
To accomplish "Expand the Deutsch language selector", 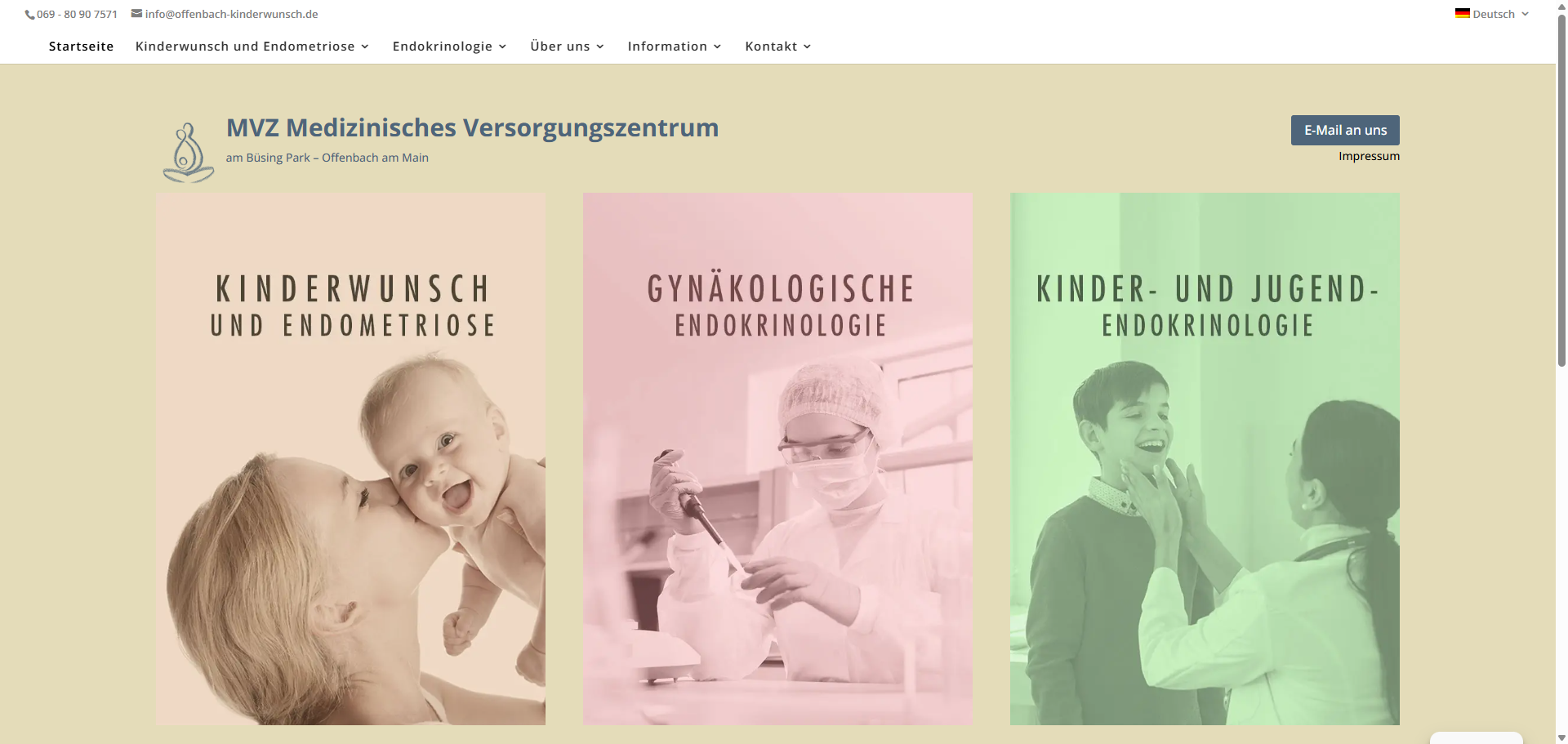I will [x=1492, y=14].
